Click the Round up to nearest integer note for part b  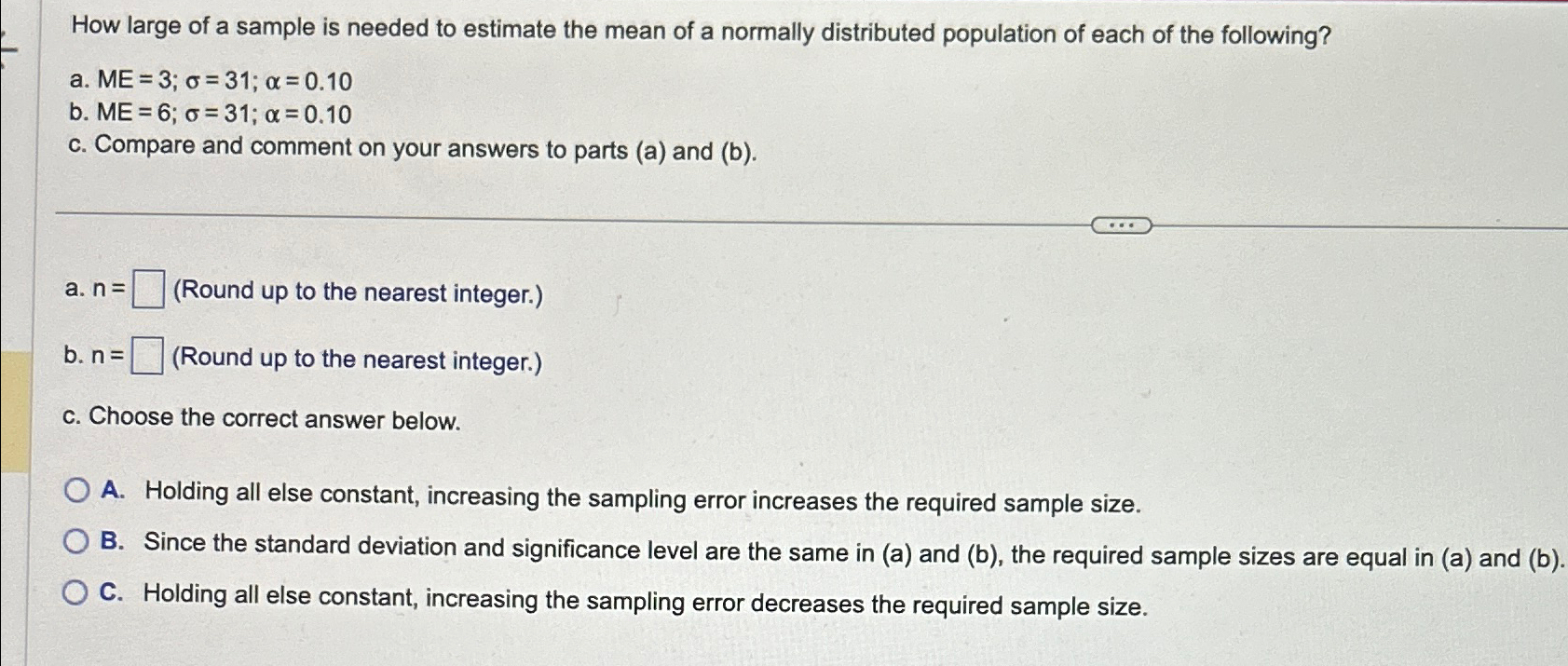click(357, 360)
